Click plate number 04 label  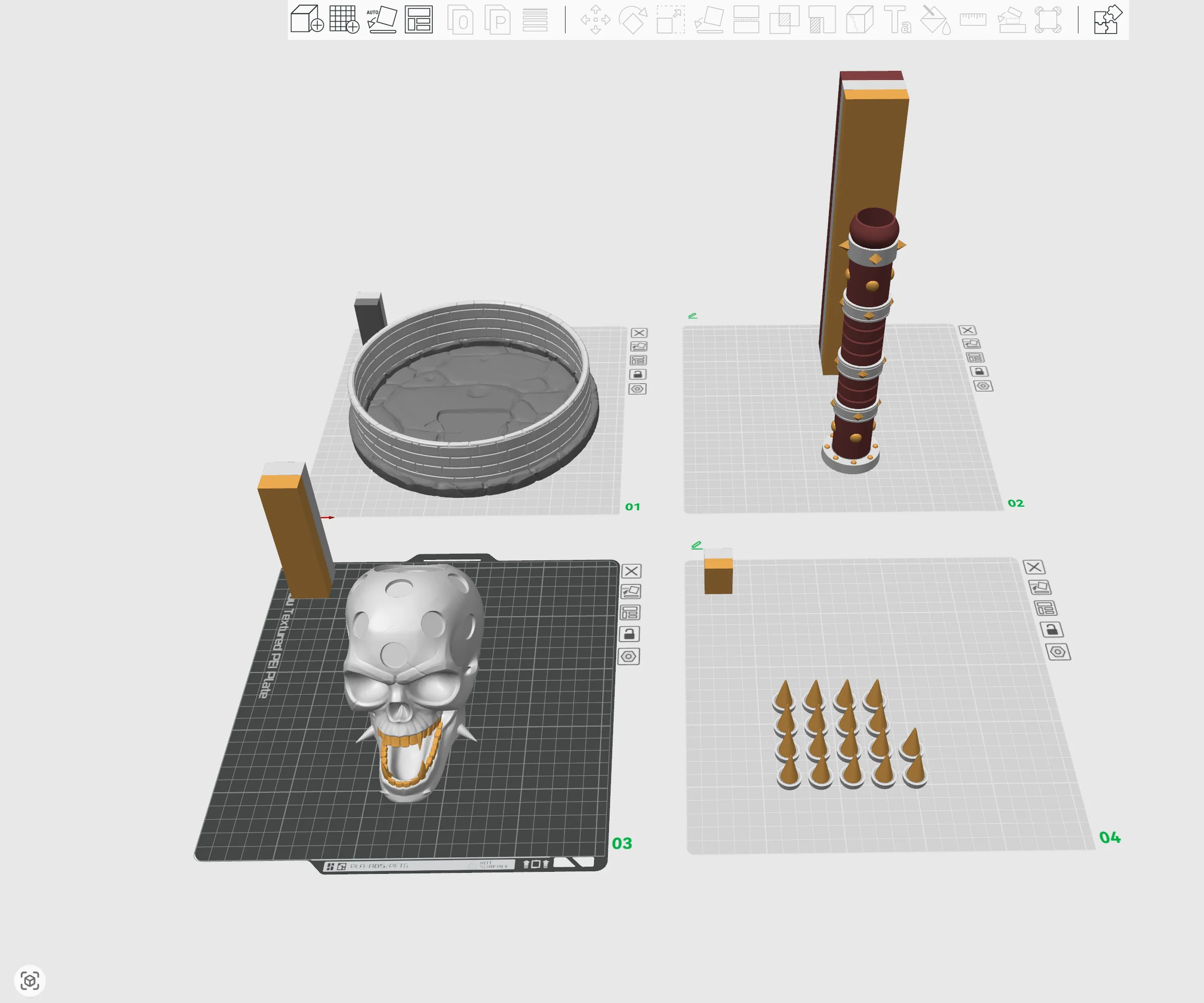1110,837
